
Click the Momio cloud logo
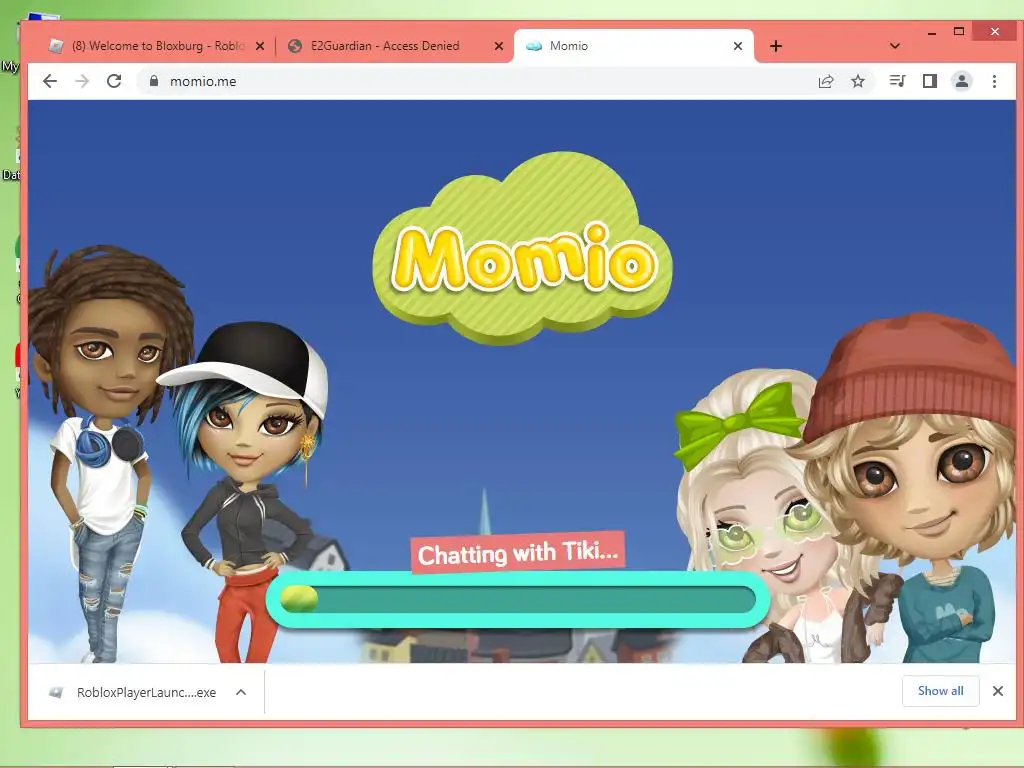[x=522, y=248]
